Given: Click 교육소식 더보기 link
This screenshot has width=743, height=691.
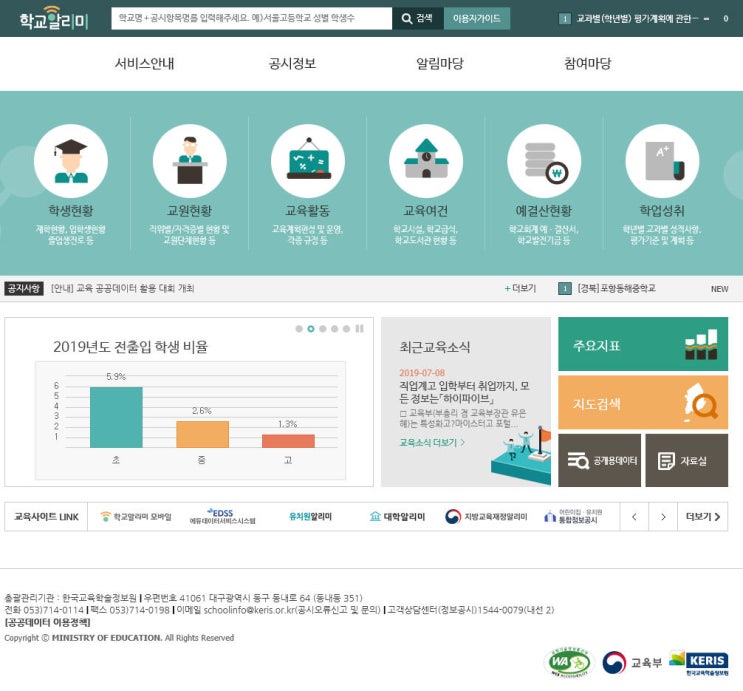Looking at the screenshot, I should [432, 442].
